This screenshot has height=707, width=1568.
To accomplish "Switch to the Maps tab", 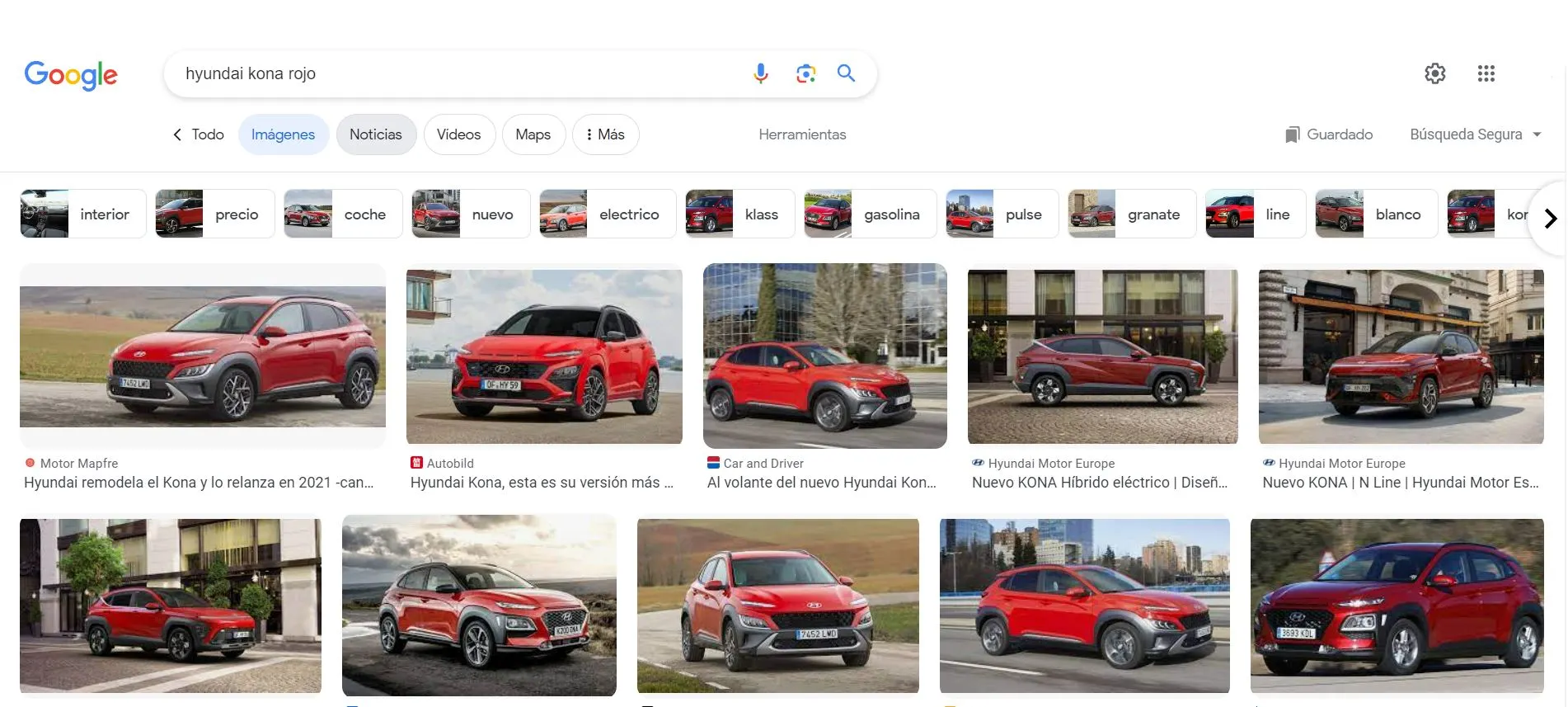I will pos(533,134).
